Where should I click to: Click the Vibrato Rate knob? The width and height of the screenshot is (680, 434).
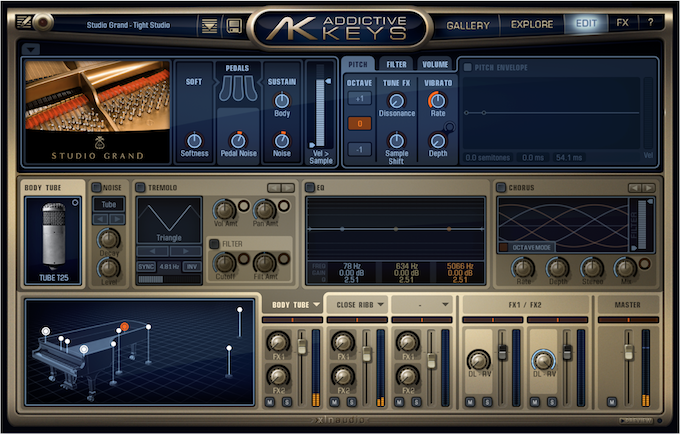coord(438,101)
